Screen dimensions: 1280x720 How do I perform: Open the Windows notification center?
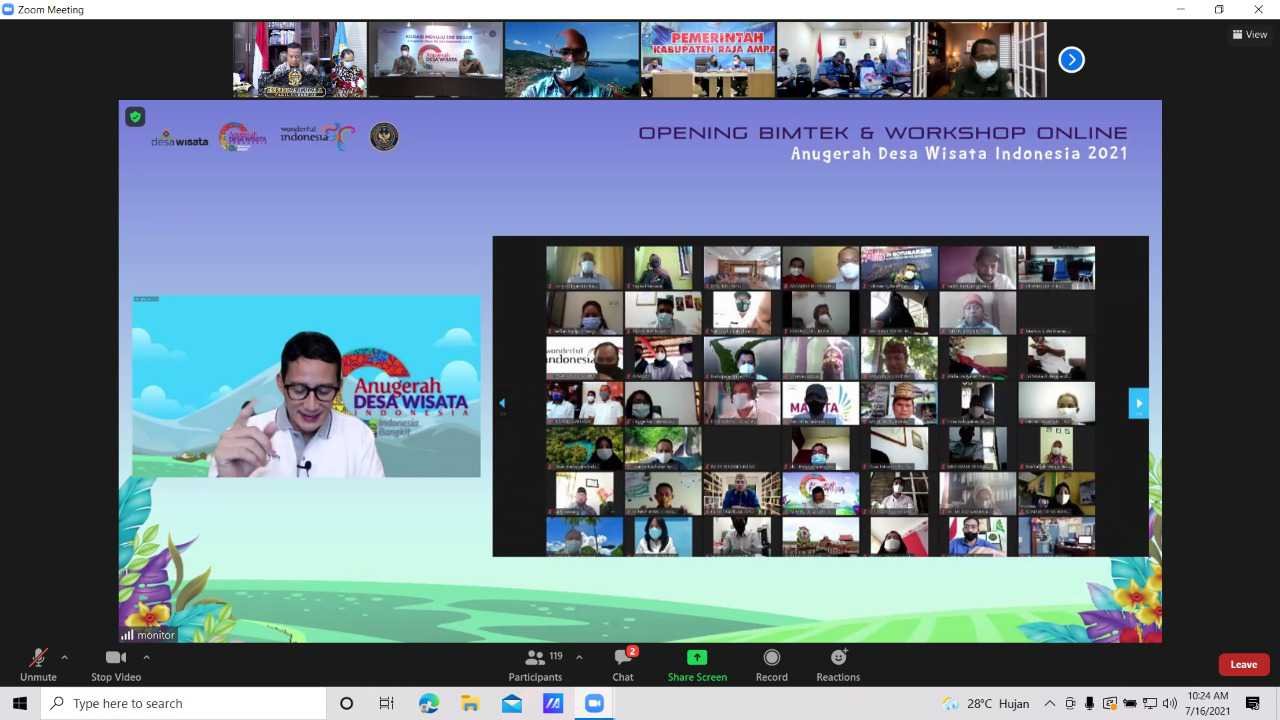tap(1253, 703)
